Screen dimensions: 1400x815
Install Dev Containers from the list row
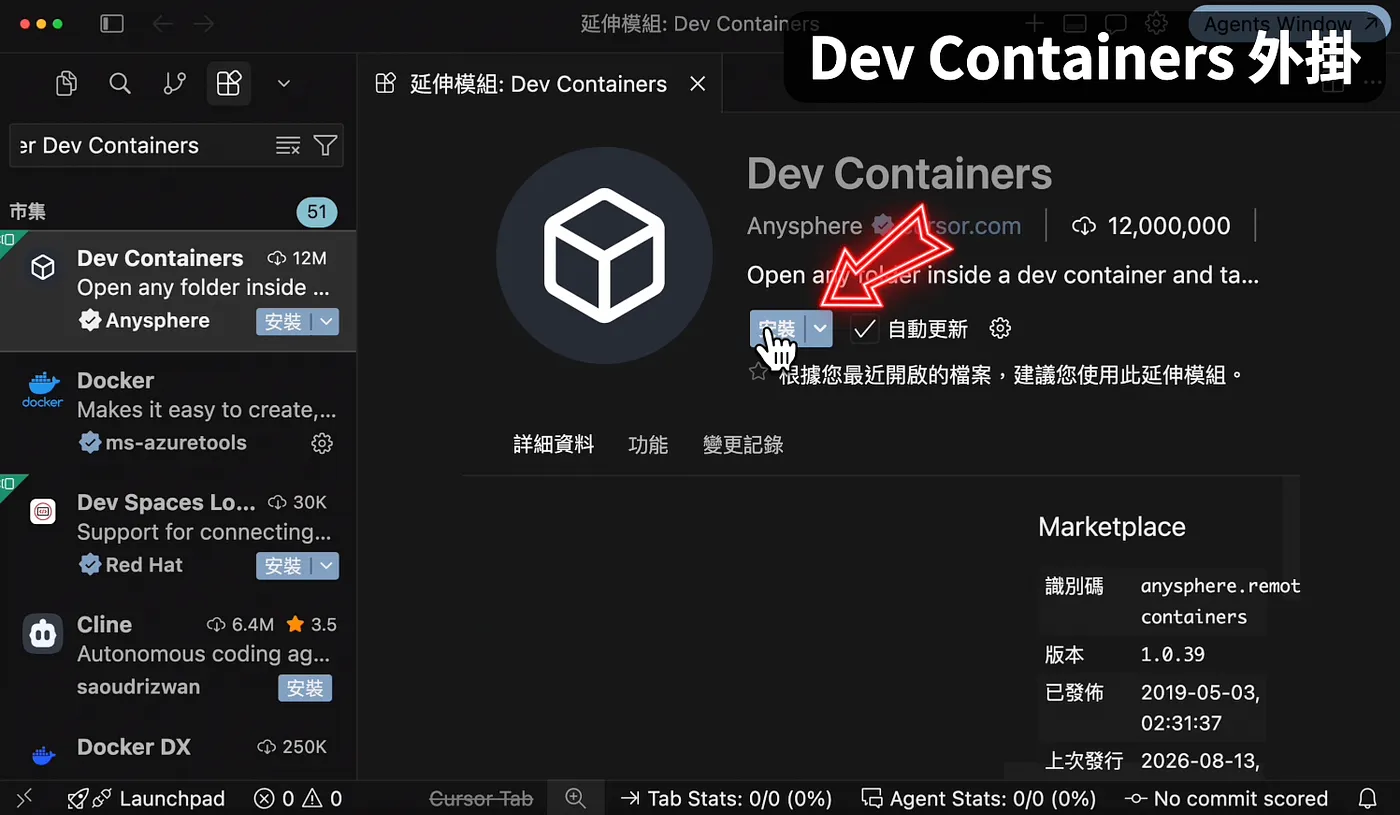click(x=284, y=321)
